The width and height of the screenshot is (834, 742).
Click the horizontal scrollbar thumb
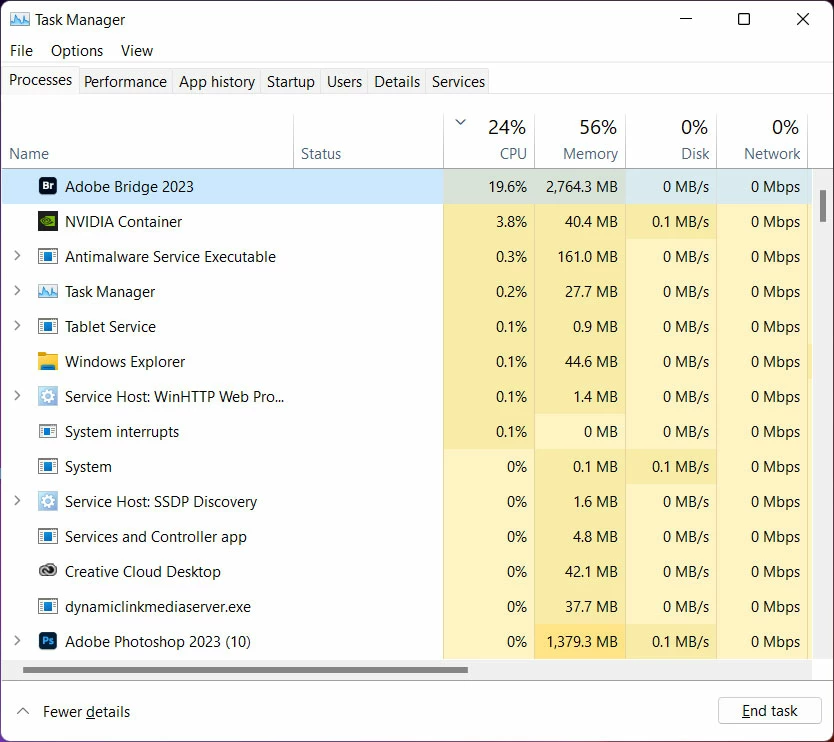(x=245, y=670)
